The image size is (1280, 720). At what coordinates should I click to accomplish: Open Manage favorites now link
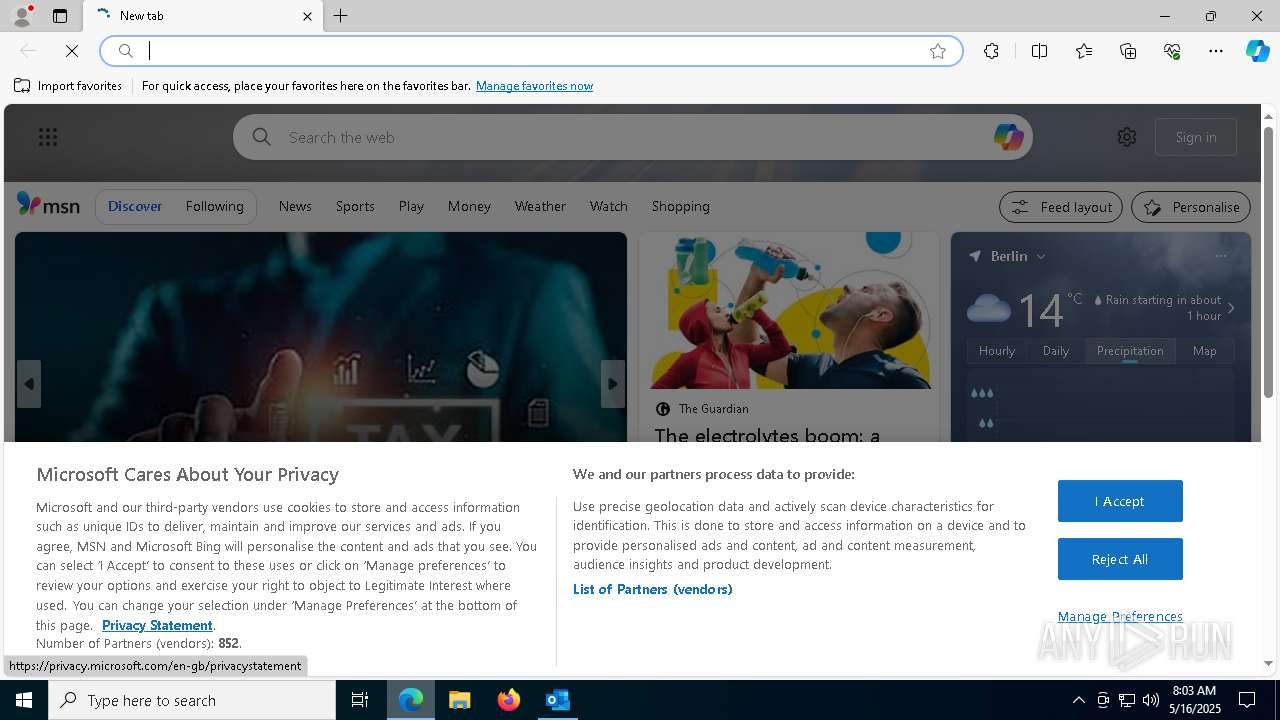[x=534, y=86]
